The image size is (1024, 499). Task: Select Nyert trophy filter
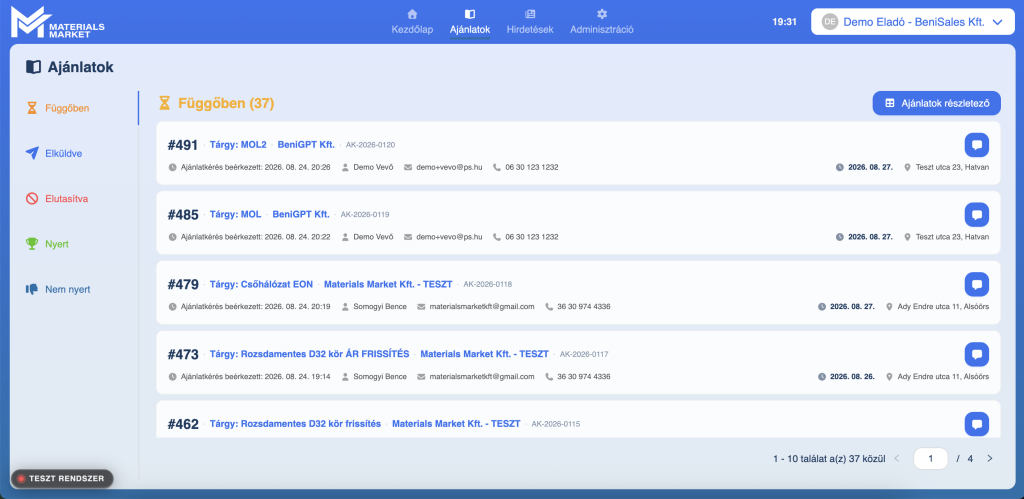pos(48,244)
